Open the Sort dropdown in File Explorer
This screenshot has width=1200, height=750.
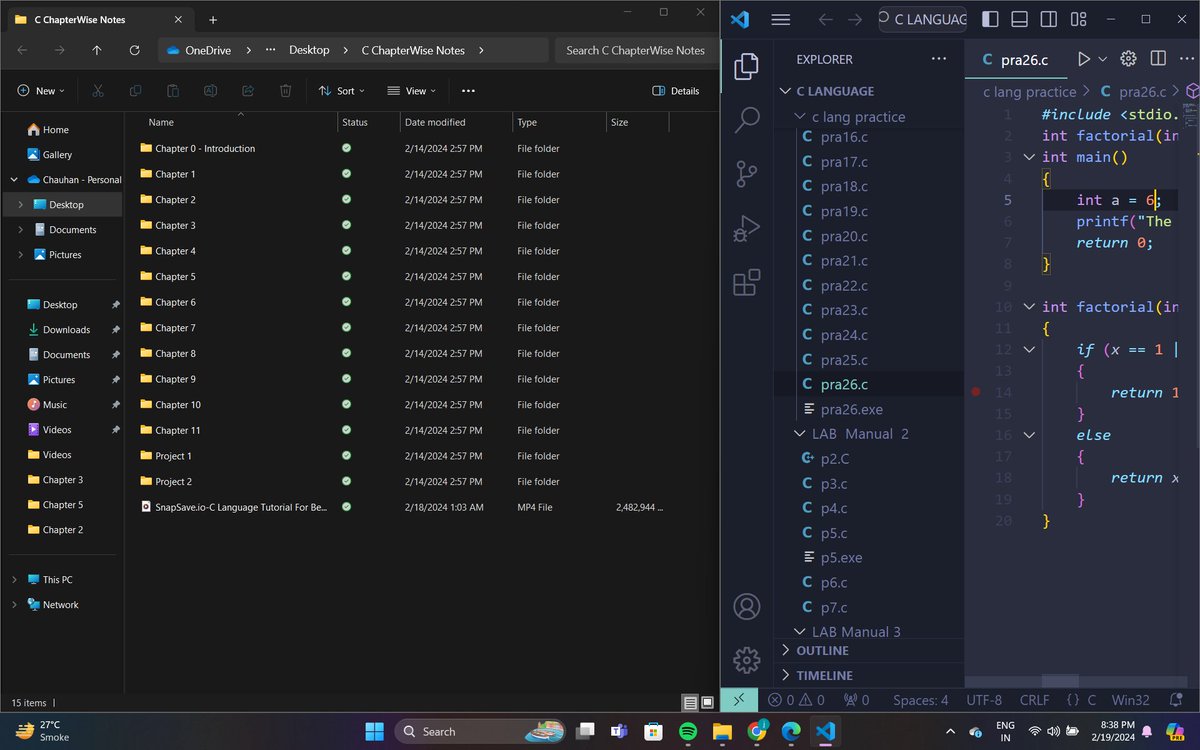(342, 91)
